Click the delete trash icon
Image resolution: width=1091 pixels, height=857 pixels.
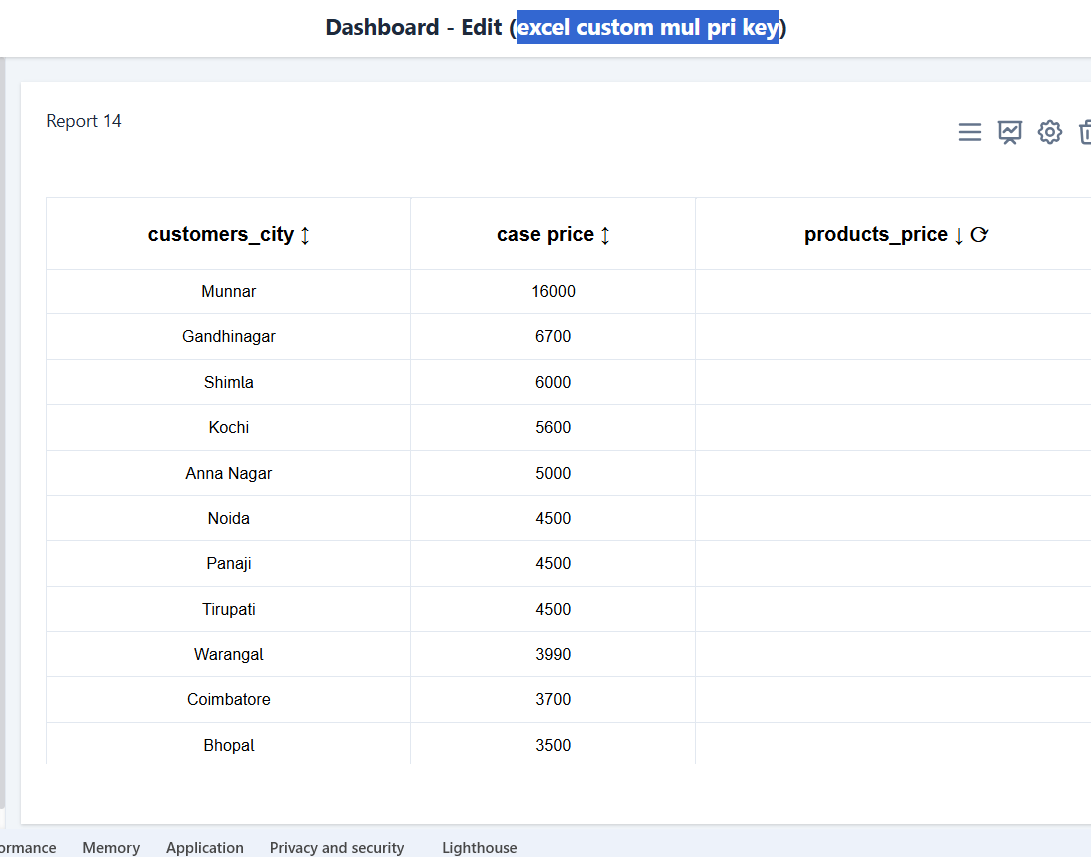tap(1084, 132)
